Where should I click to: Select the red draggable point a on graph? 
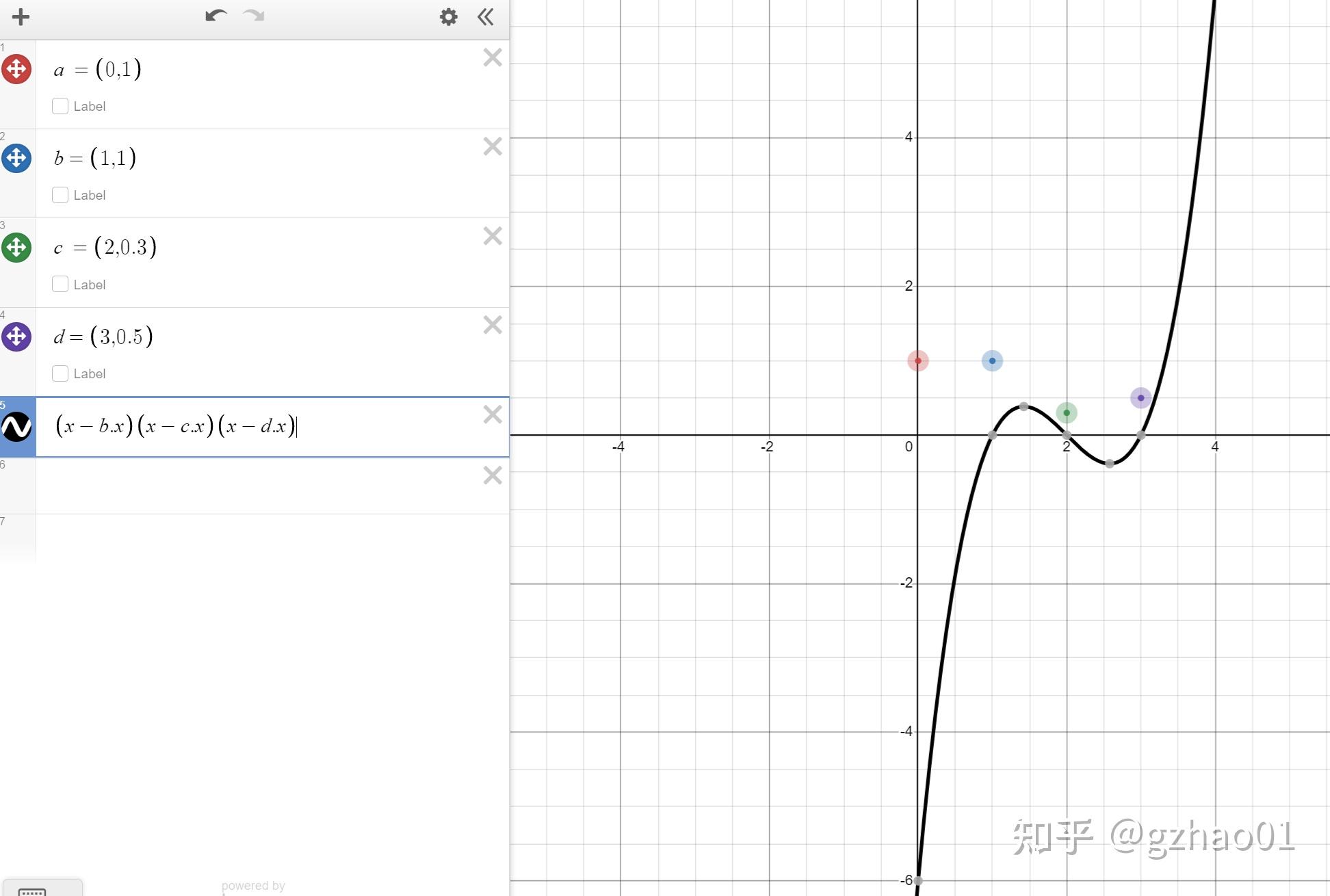[x=918, y=360]
